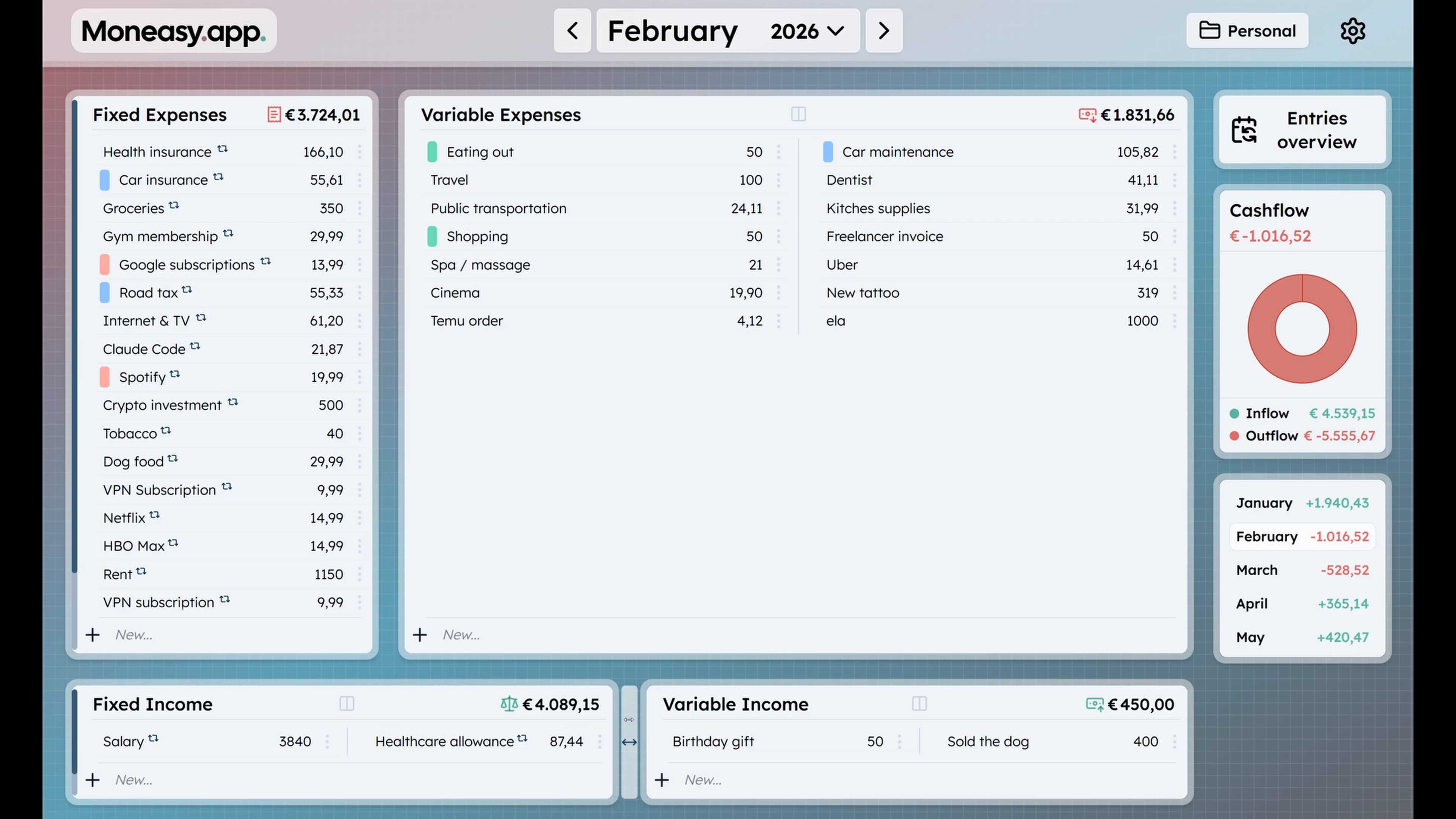
Task: Open three-dot menu for Rent entry
Action: (359, 574)
